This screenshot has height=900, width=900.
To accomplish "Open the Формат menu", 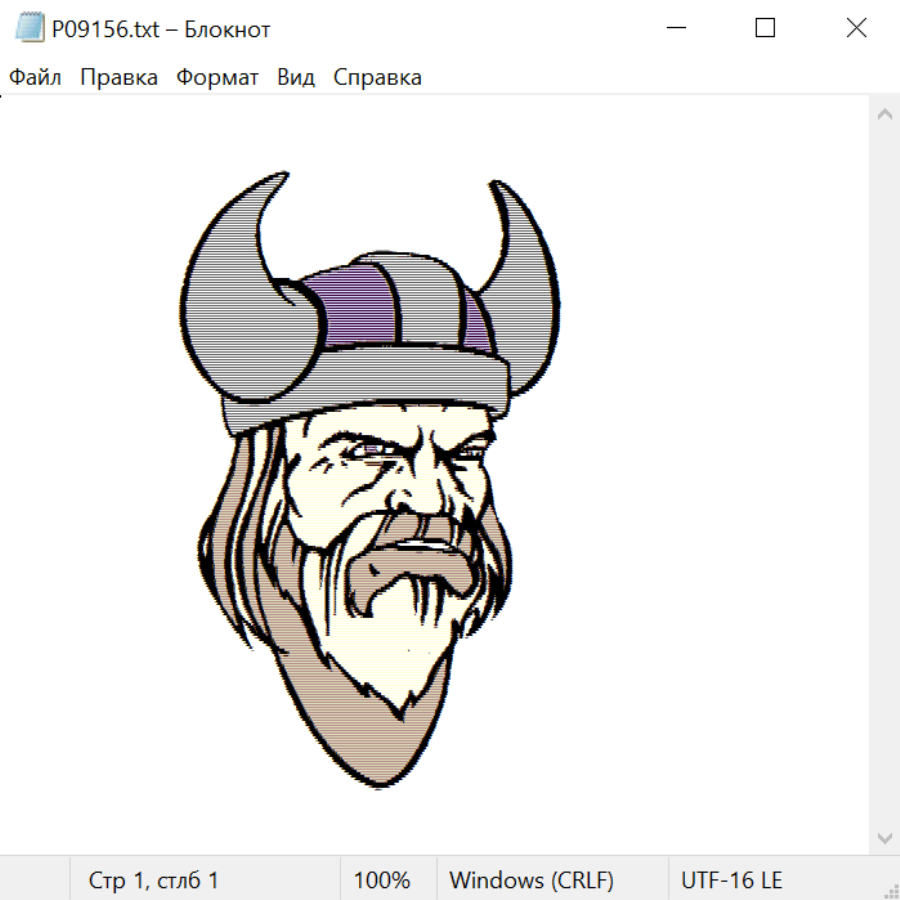I will (217, 78).
